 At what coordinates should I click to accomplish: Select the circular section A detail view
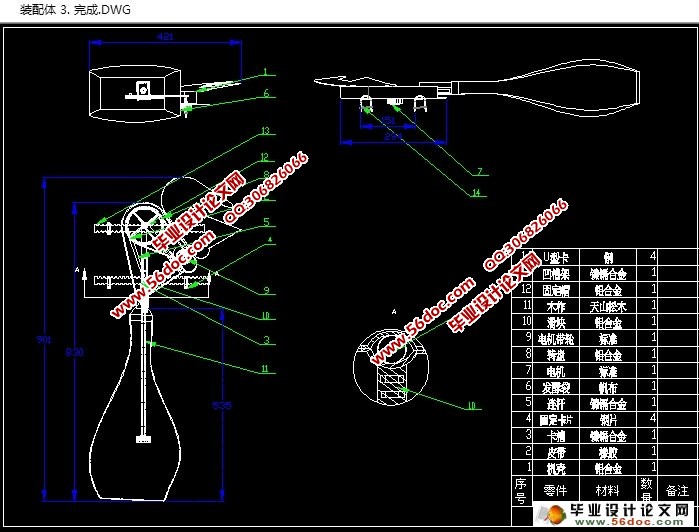(x=391, y=367)
